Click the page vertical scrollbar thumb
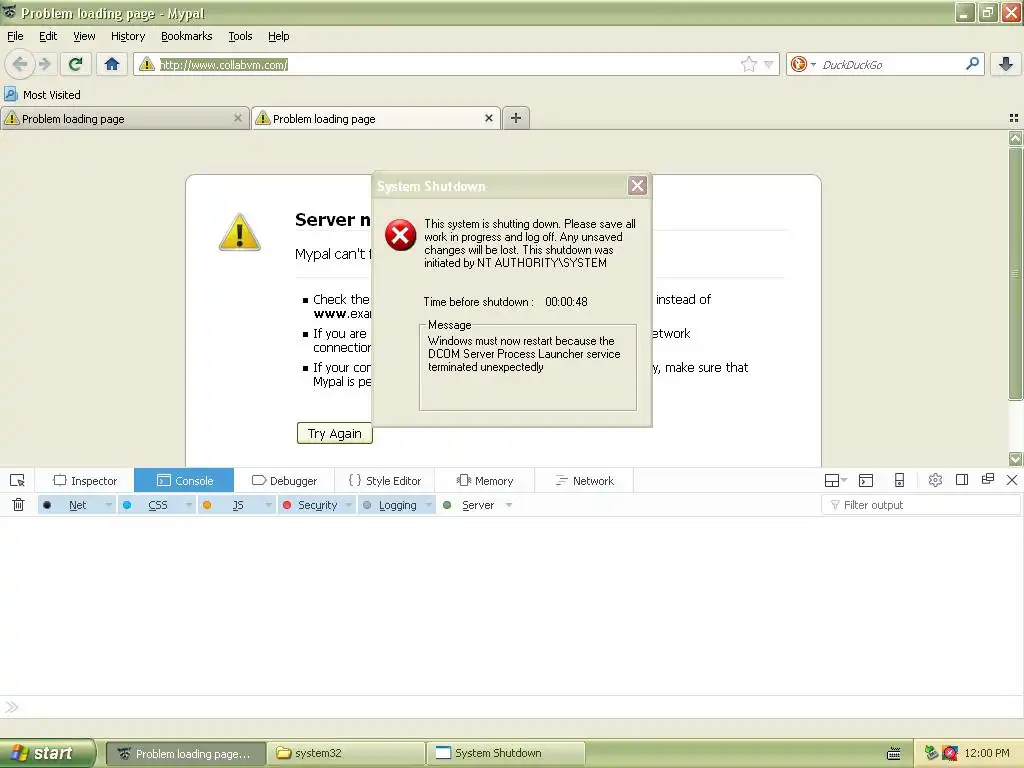The image size is (1024, 768). tap(1015, 273)
